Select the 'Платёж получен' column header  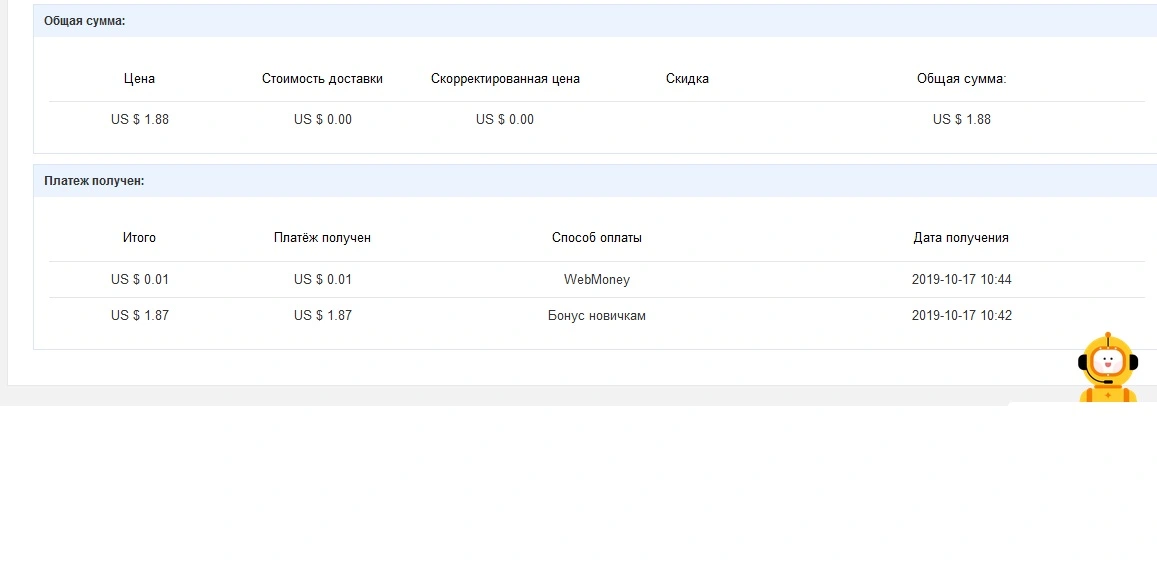[322, 238]
